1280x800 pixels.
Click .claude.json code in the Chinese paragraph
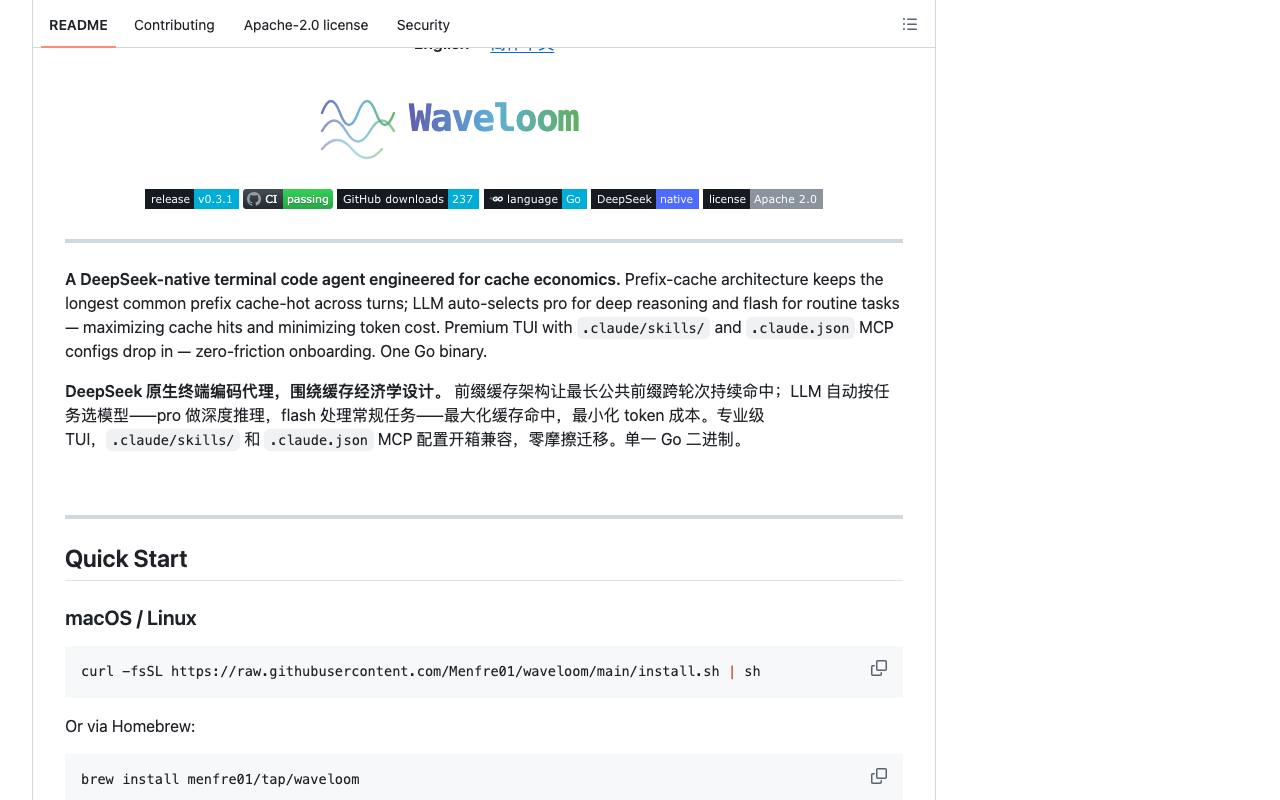point(319,440)
